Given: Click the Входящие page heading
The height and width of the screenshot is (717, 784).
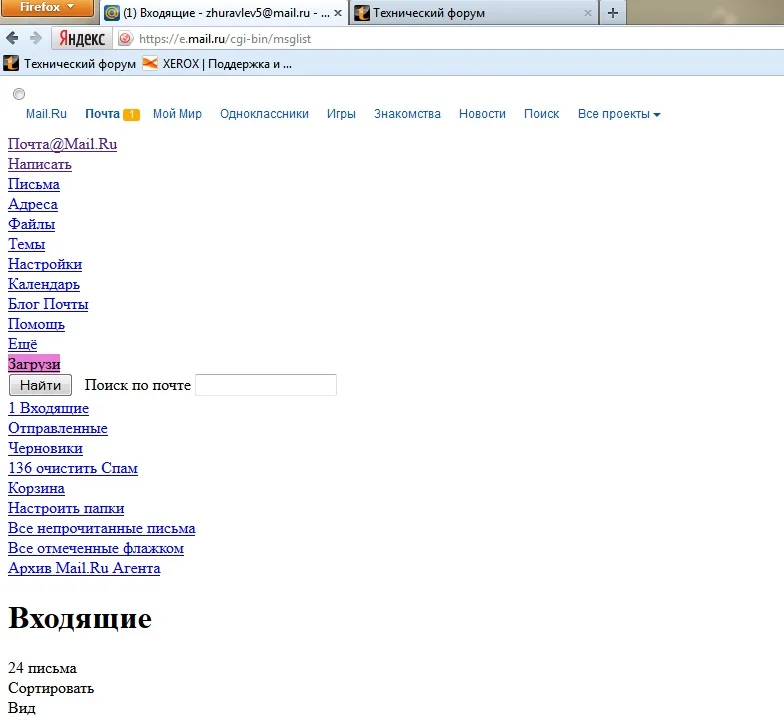Looking at the screenshot, I should (x=80, y=618).
